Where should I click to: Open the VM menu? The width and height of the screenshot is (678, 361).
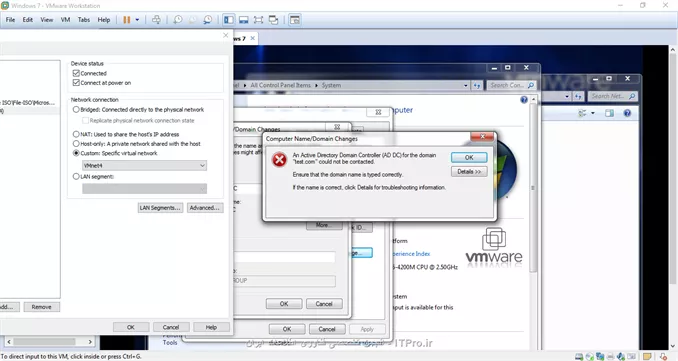pos(65,20)
